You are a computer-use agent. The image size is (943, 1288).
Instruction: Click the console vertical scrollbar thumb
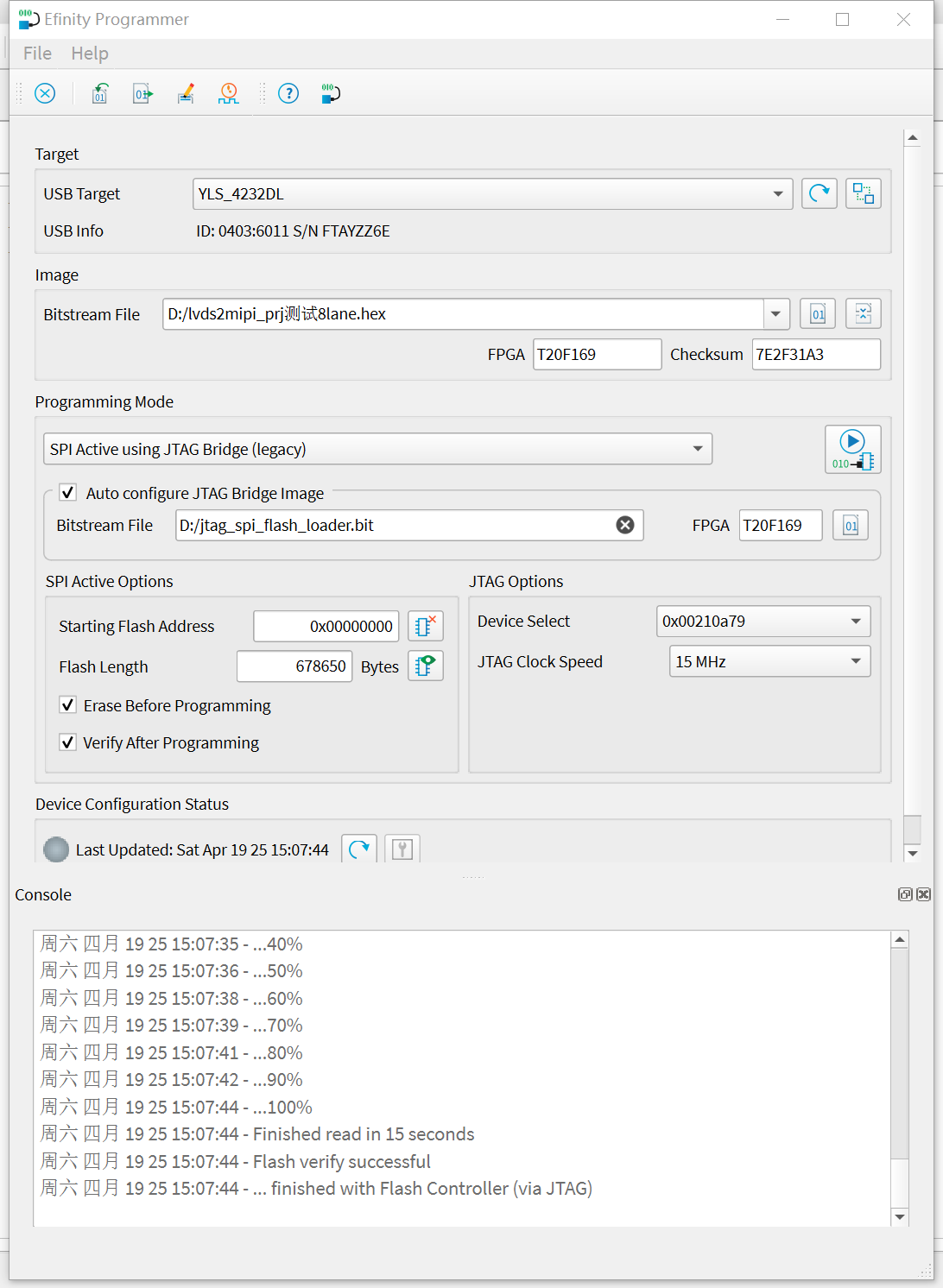click(900, 1181)
